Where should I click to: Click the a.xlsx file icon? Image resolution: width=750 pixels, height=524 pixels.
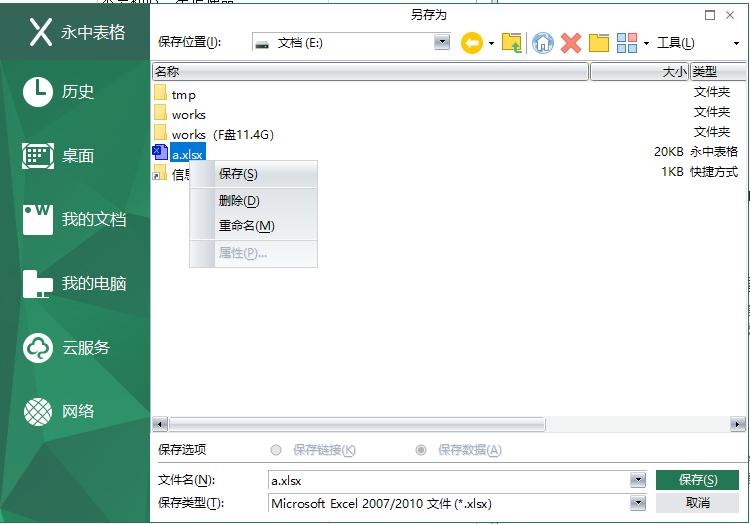coord(160,153)
